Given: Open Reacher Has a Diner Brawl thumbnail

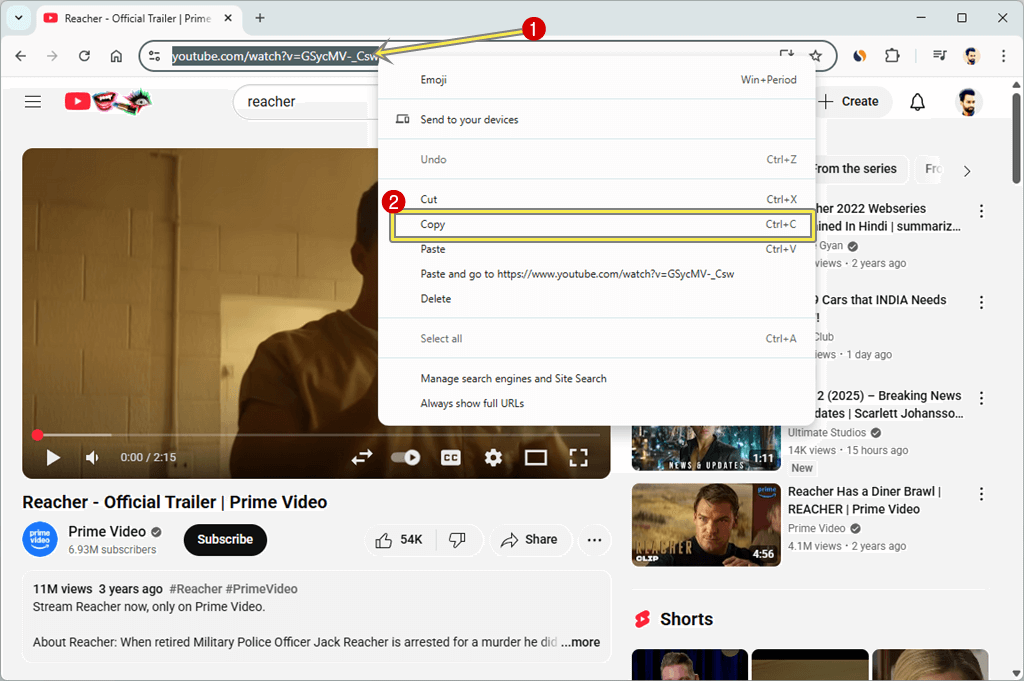Looking at the screenshot, I should pyautogui.click(x=706, y=525).
